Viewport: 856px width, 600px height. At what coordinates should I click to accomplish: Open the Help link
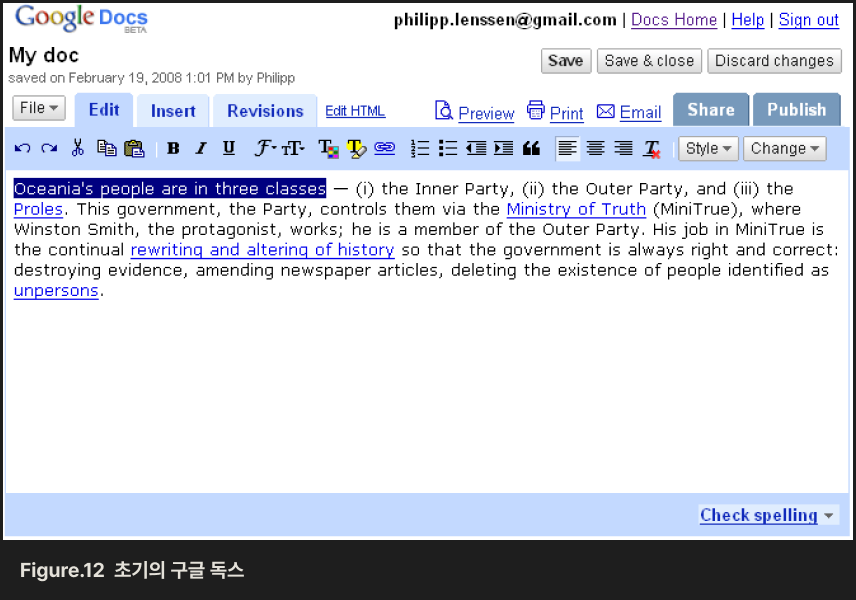point(747,20)
